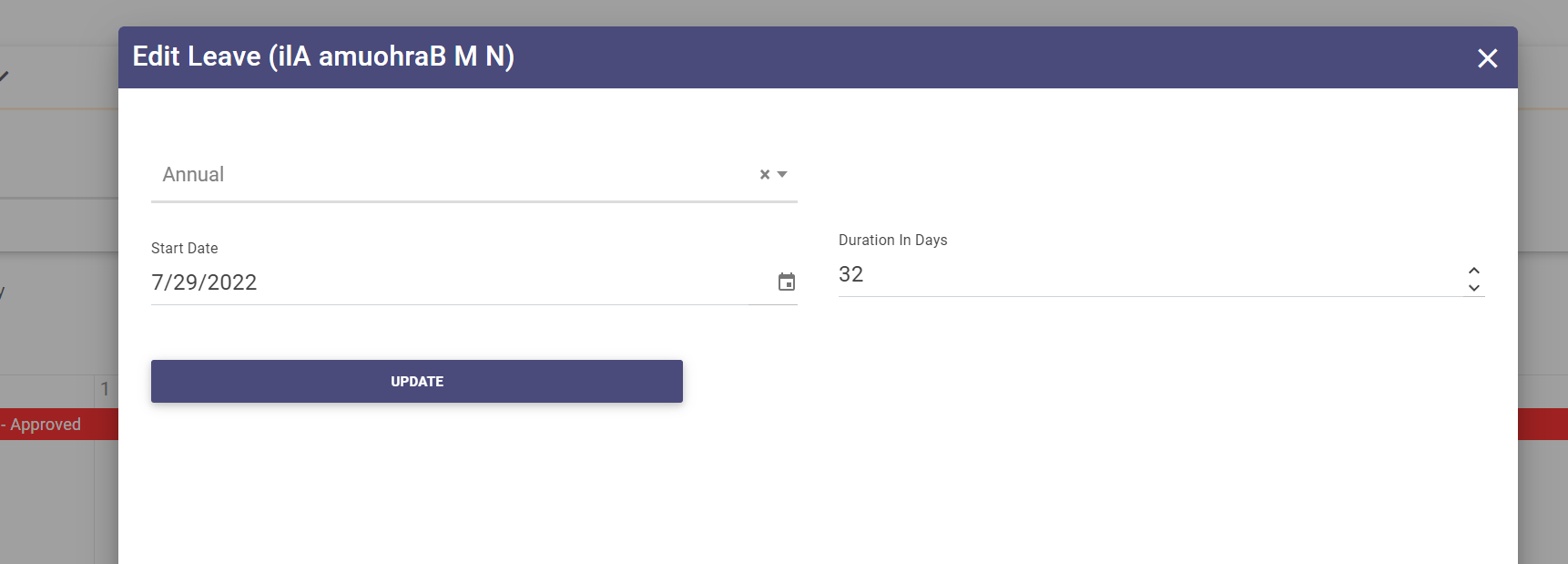
Task: Increase Duration In Days with up arrow
Action: tap(1473, 270)
